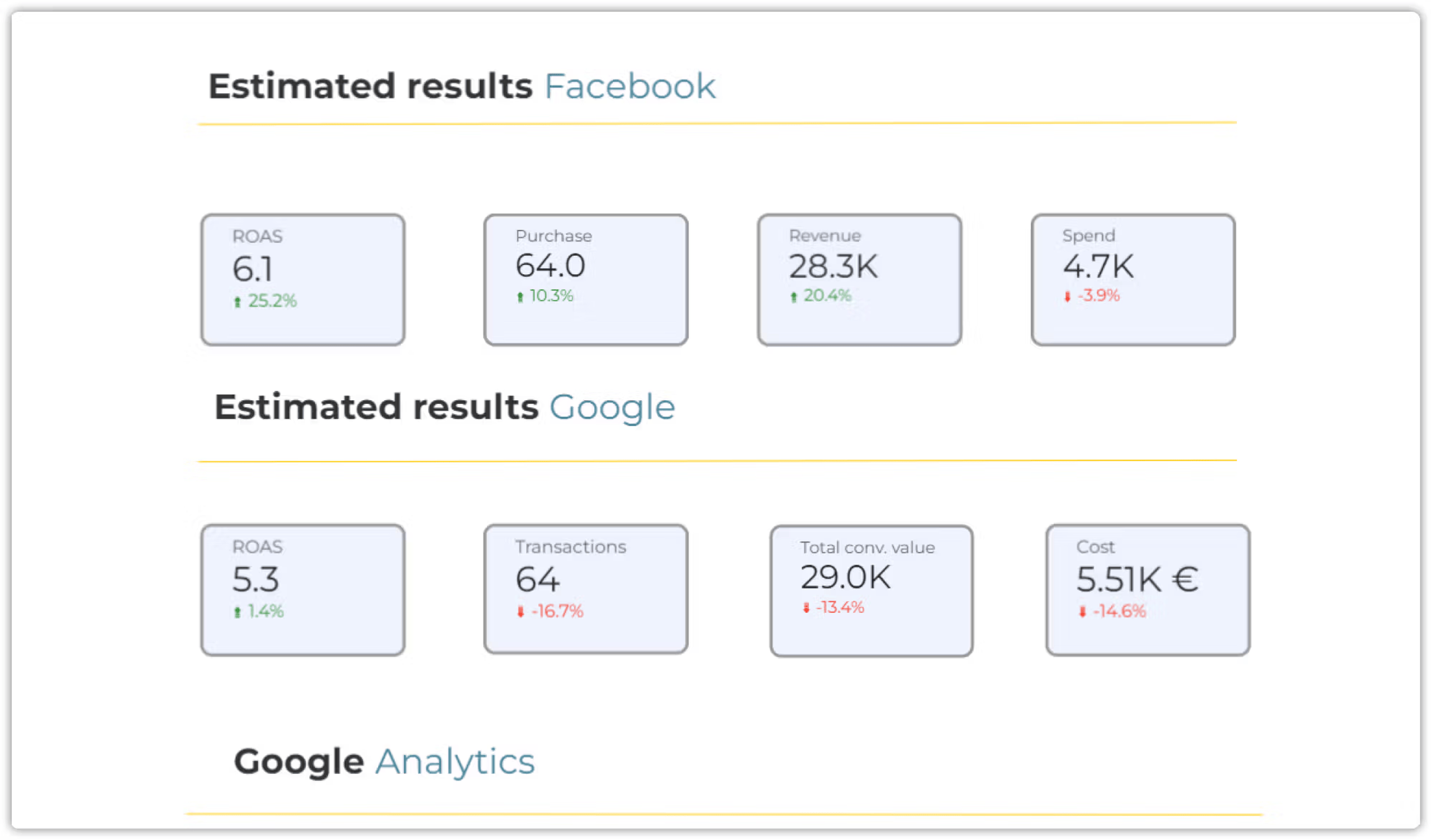Open the Purchase 64.0 scorecard
This screenshot has height=840, width=1431.
tap(585, 279)
